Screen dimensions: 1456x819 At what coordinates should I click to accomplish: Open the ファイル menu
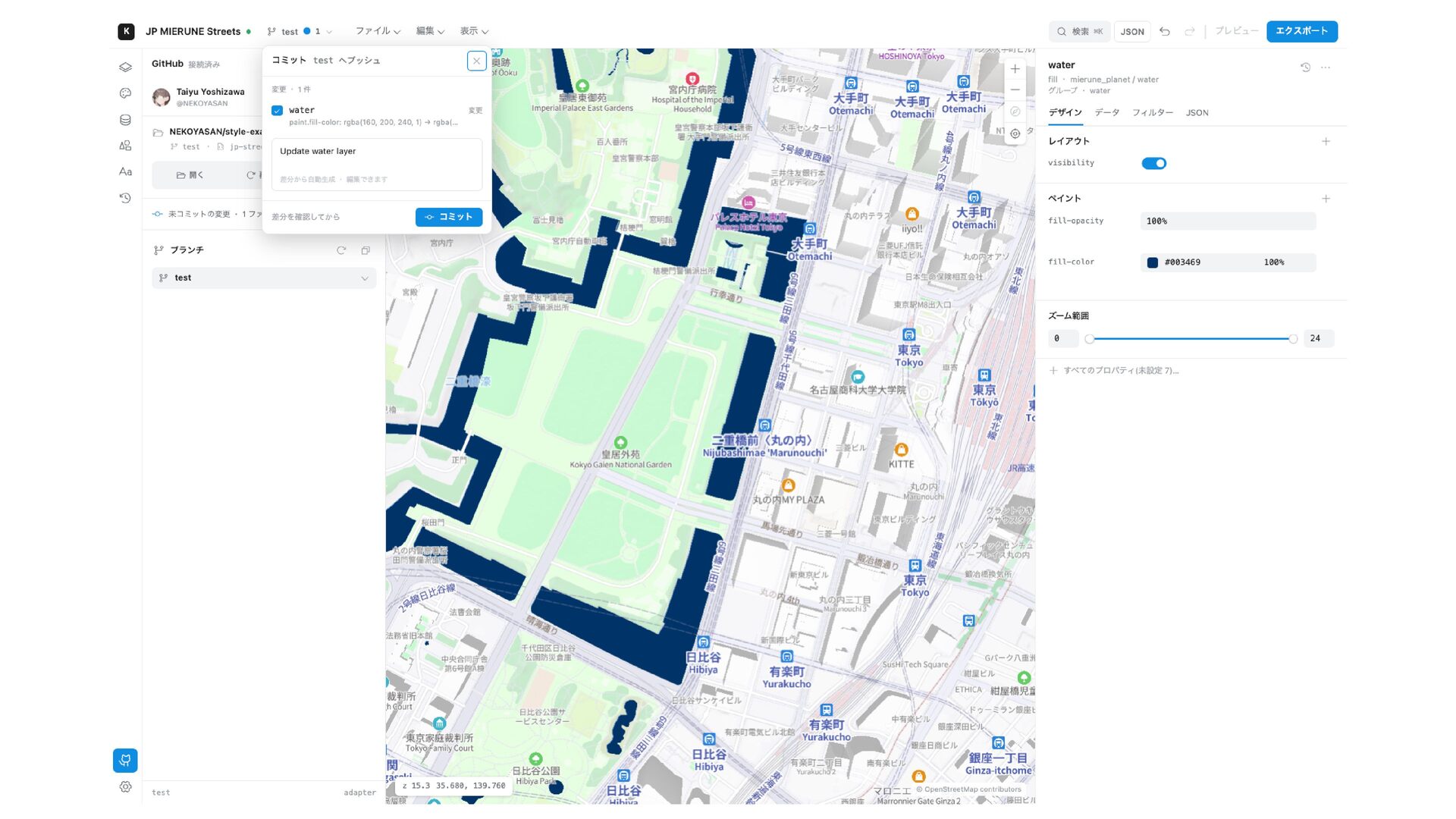pos(378,31)
